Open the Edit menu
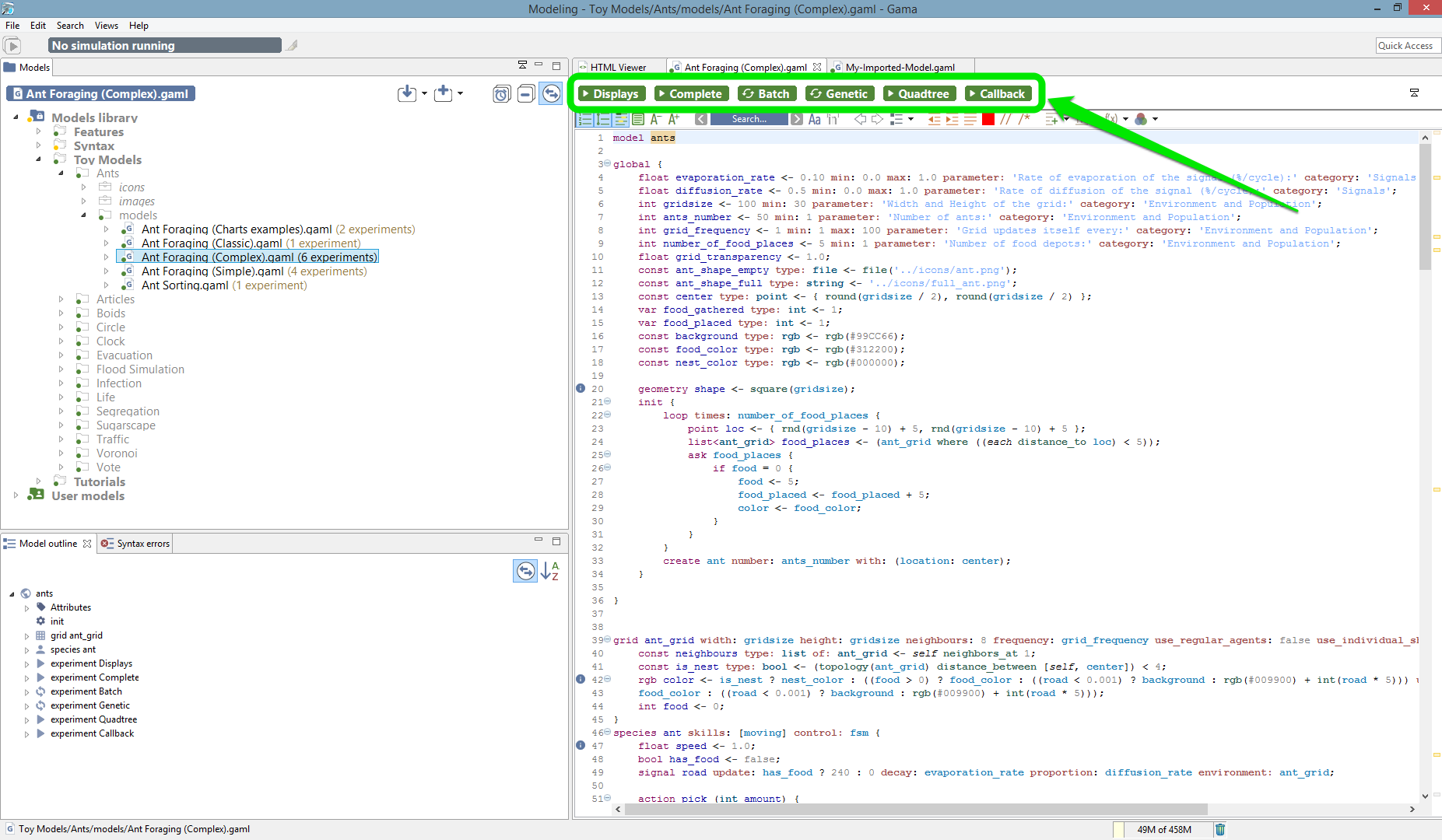Viewport: 1442px width, 840px height. [x=38, y=26]
